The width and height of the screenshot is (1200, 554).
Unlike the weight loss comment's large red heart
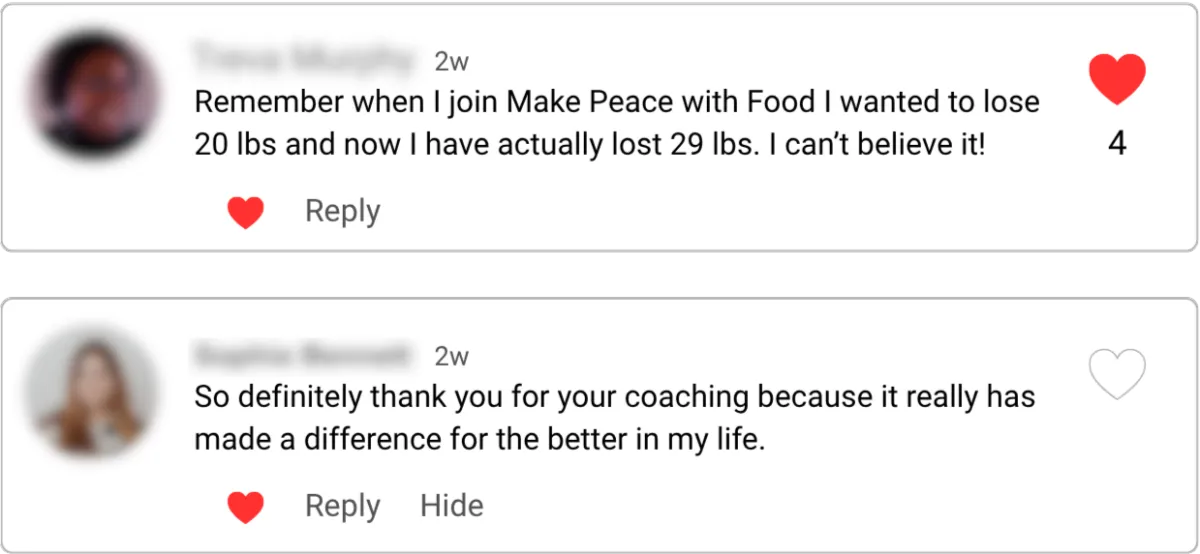(1117, 79)
